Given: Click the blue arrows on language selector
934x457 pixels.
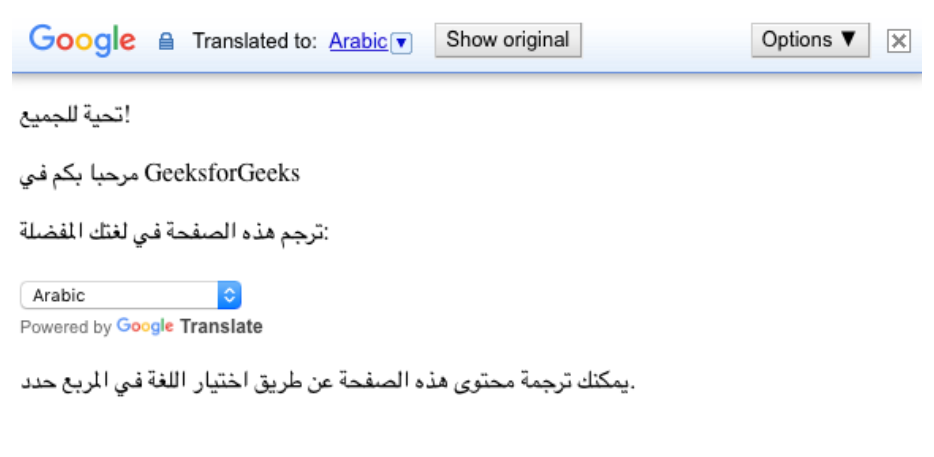Looking at the screenshot, I should click(x=230, y=295).
